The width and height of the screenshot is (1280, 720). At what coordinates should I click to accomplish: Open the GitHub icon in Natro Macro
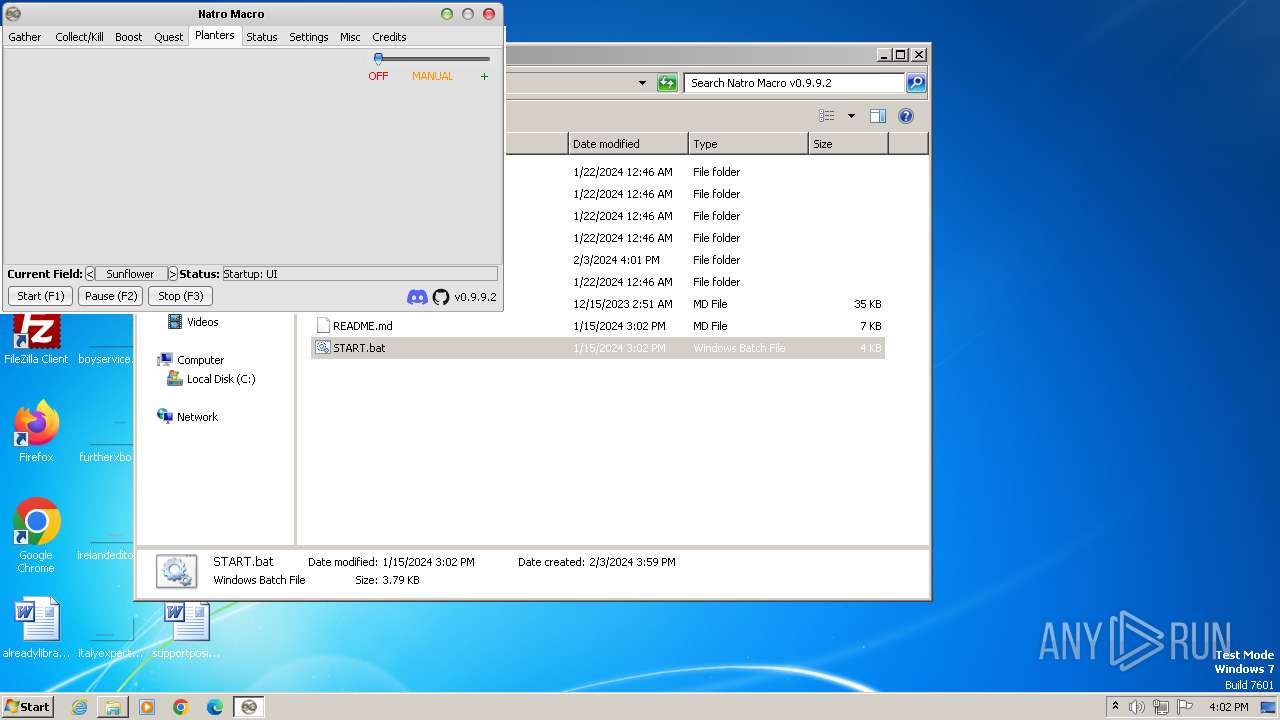(x=441, y=297)
